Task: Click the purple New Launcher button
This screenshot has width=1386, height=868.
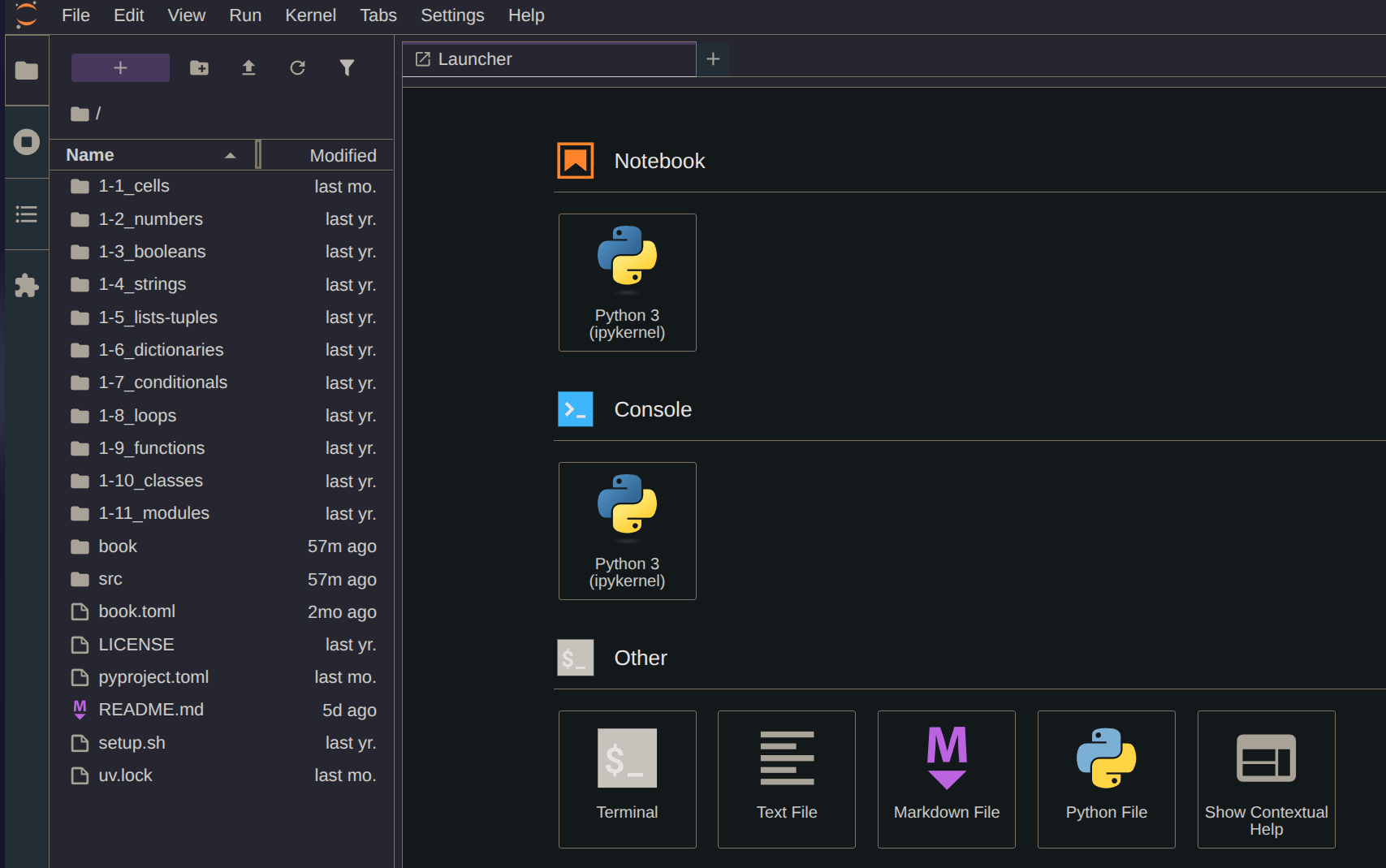Action: [x=120, y=67]
